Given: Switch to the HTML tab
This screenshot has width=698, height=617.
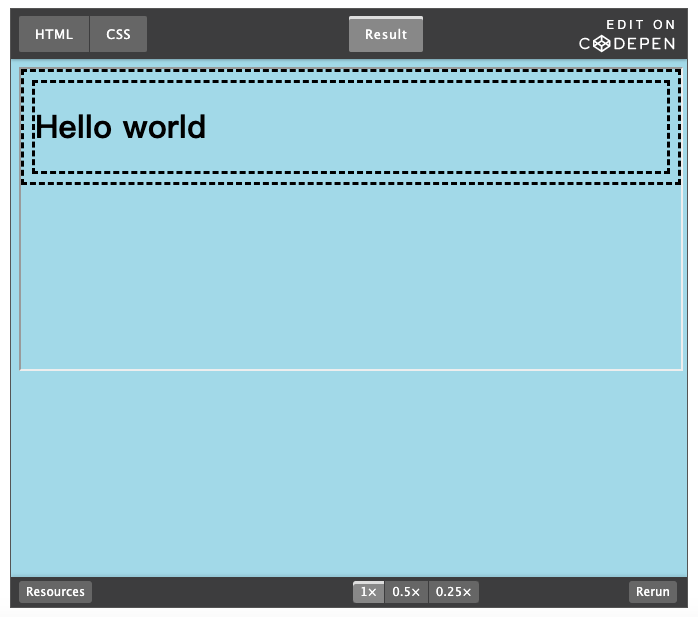Looking at the screenshot, I should tap(54, 34).
